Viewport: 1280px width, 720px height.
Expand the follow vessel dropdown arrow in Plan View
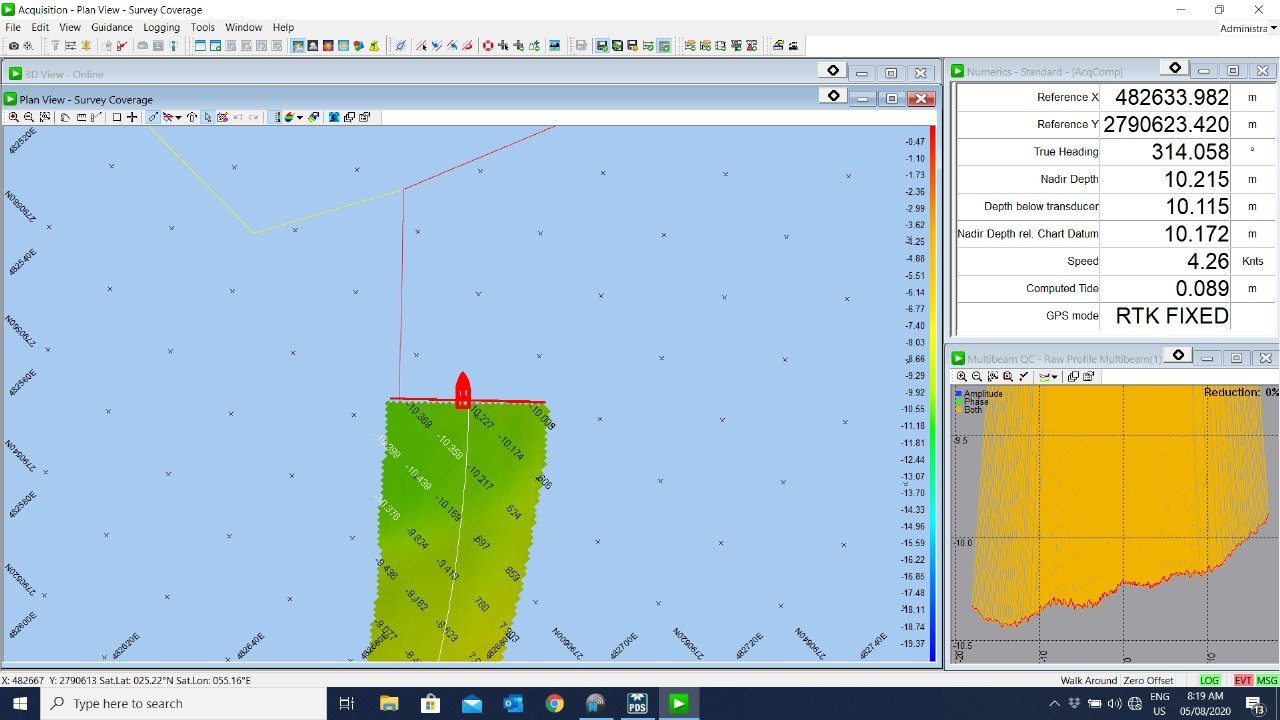pos(179,117)
